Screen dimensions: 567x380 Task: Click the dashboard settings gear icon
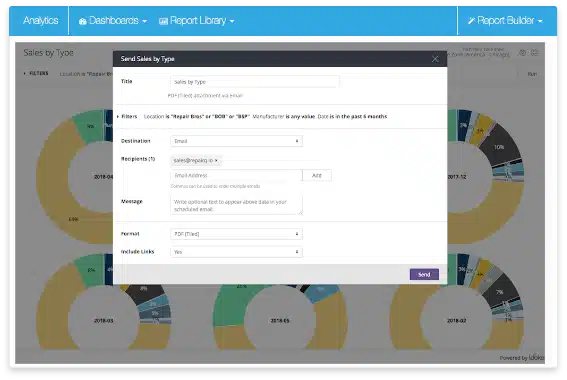[523, 53]
